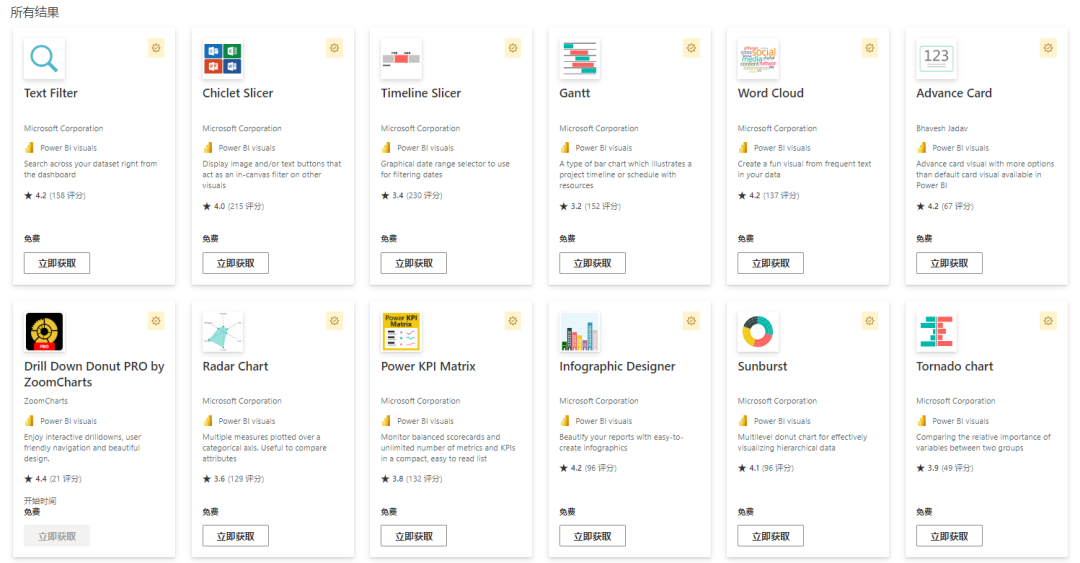Click certification badge on Timeline Slicer card
The height and width of the screenshot is (563, 1080).
pos(512,48)
